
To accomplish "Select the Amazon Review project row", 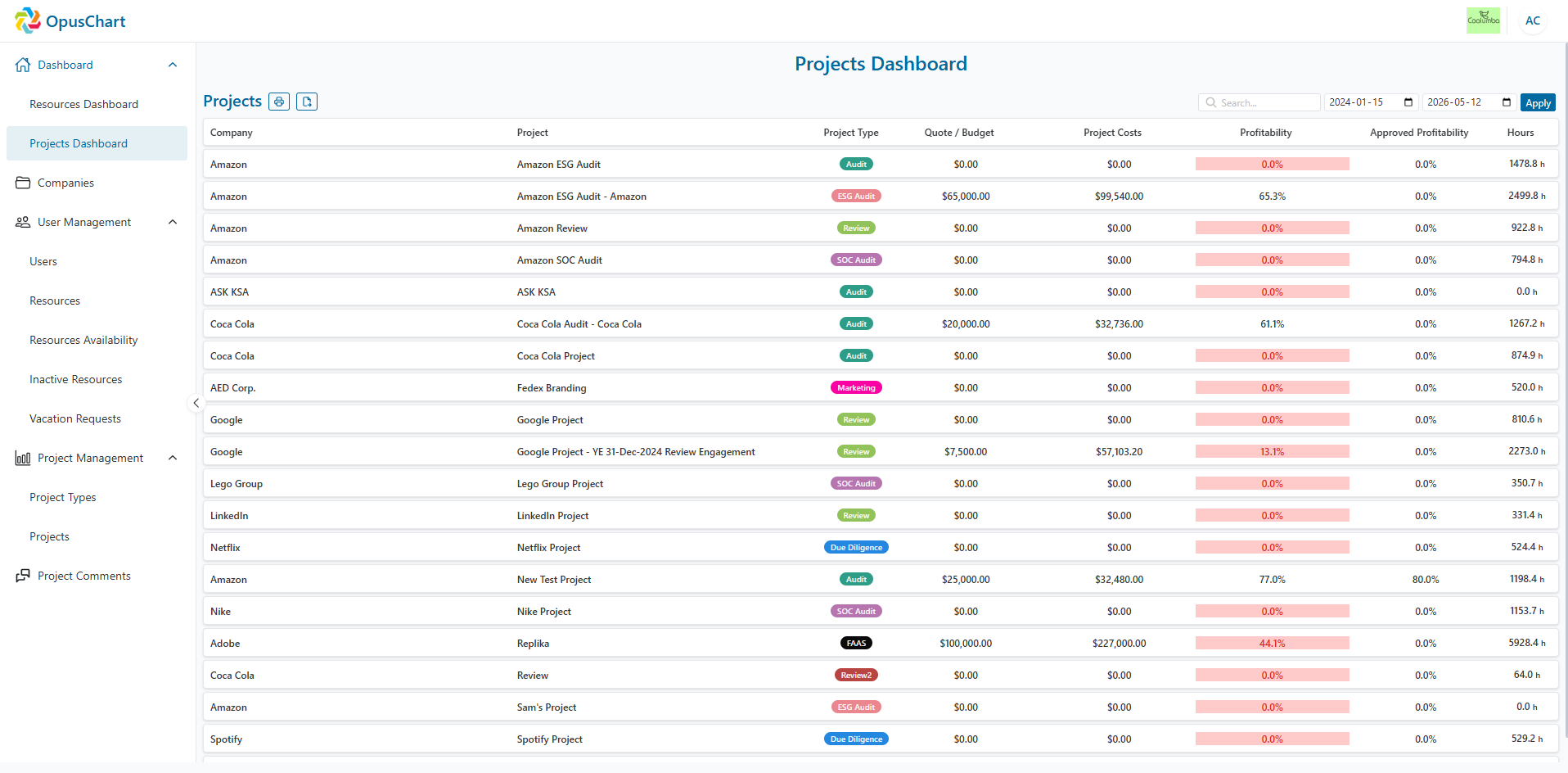I will click(x=881, y=228).
